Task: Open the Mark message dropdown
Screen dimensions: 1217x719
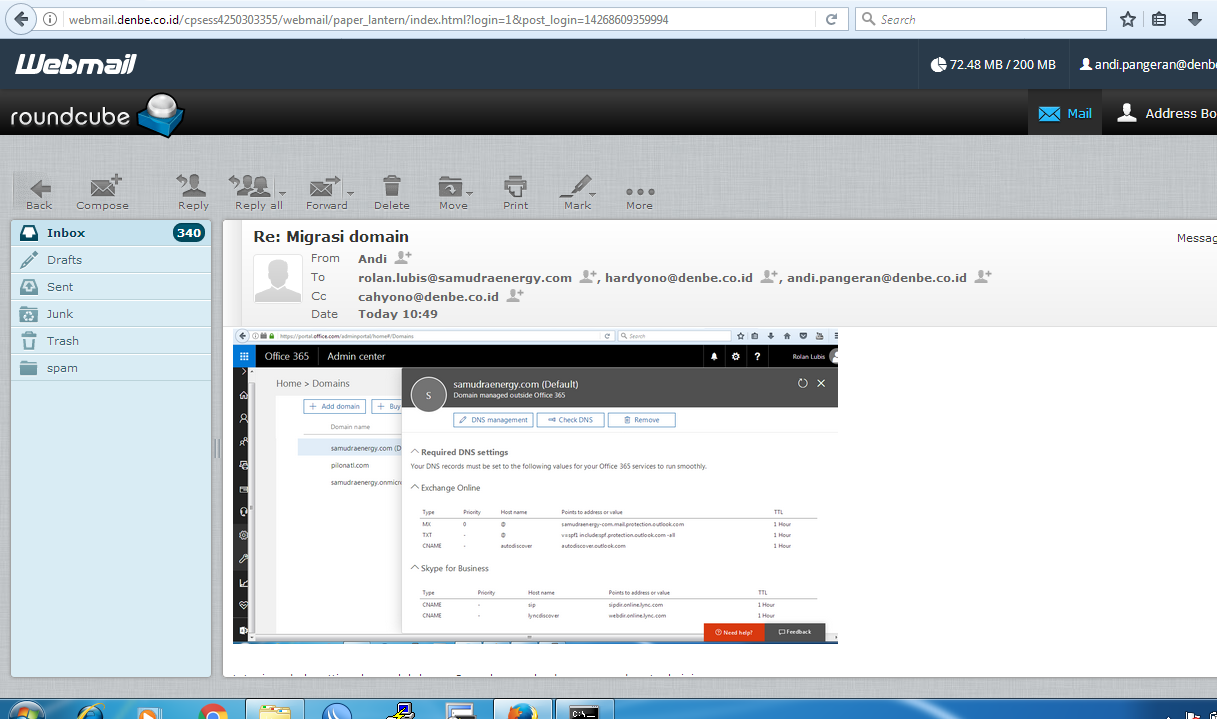Action: 595,193
